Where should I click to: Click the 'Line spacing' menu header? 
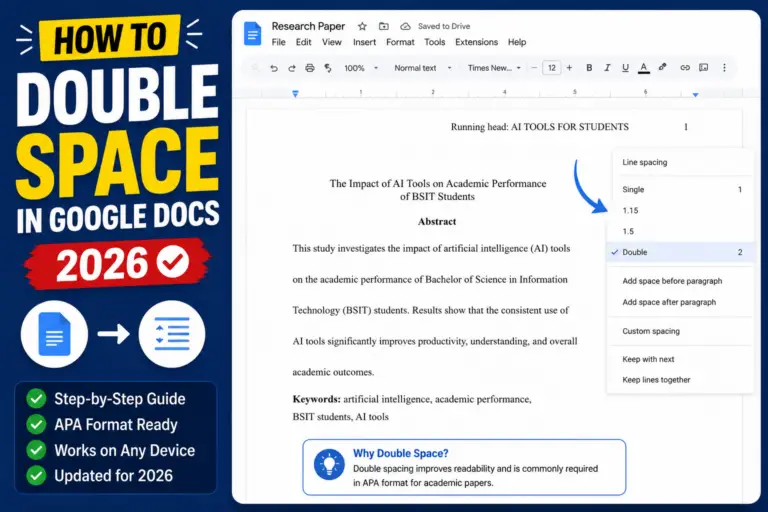coord(645,162)
